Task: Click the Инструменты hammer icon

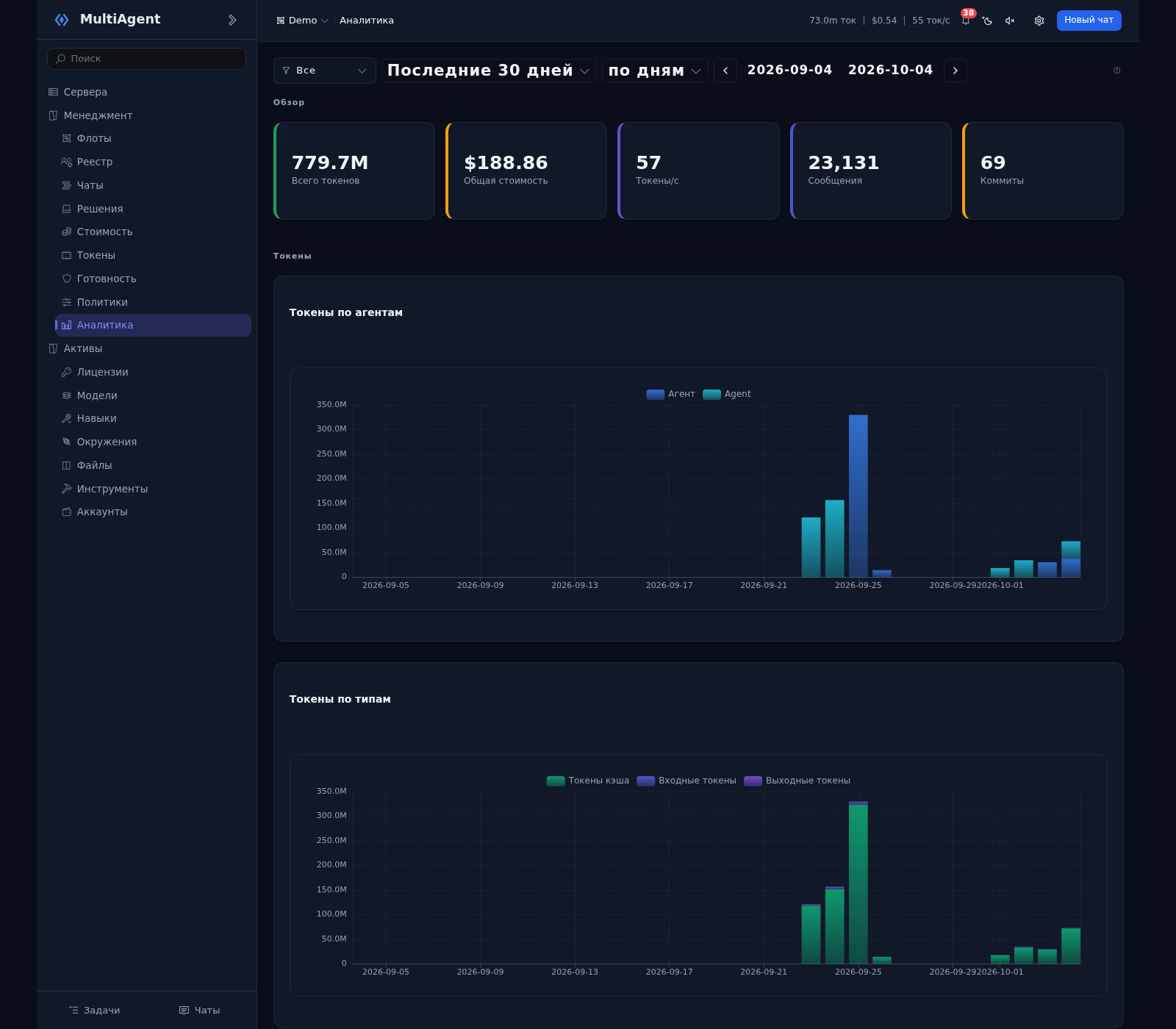Action: pos(67,489)
